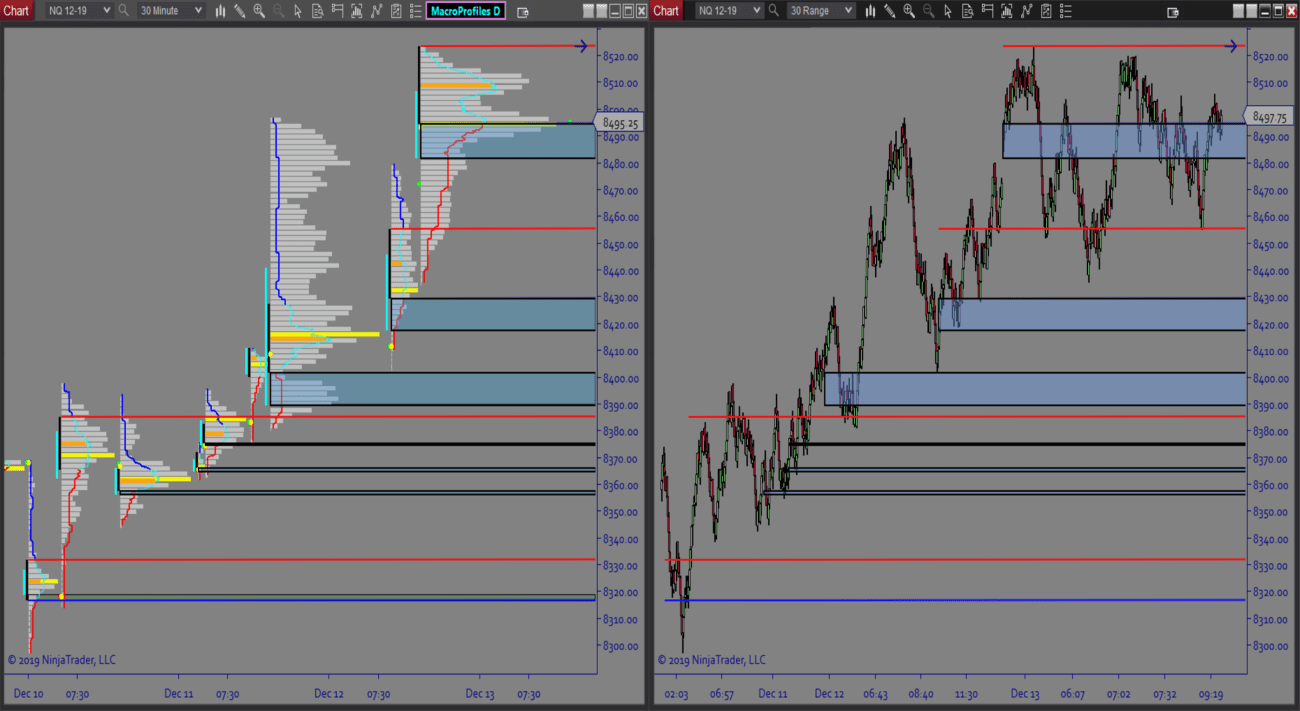
Task: Click the 09:19 time label on right chart
Action: pyautogui.click(x=1211, y=693)
